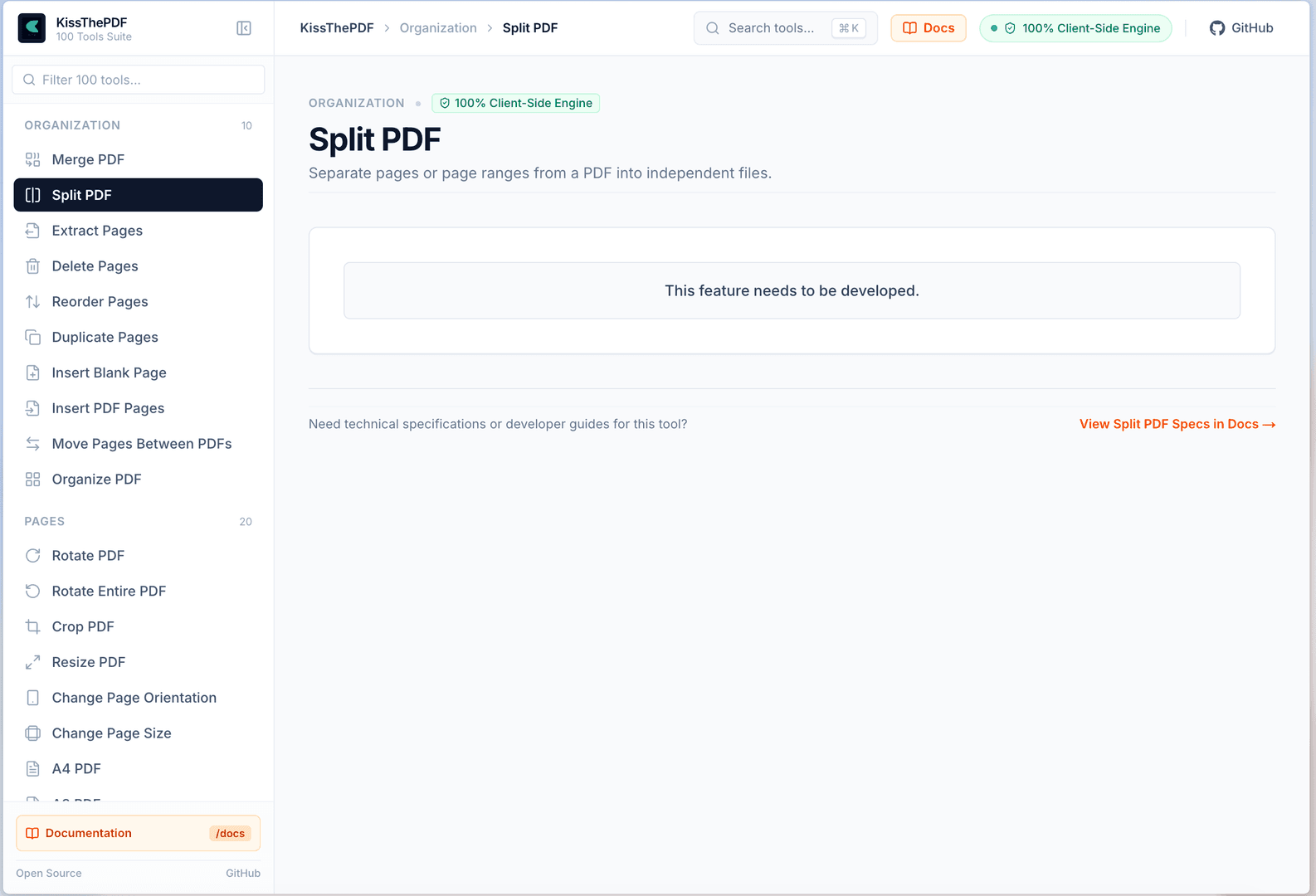1316x896 pixels.
Task: Click the Rotate Entire PDF icon
Action: tap(32, 592)
